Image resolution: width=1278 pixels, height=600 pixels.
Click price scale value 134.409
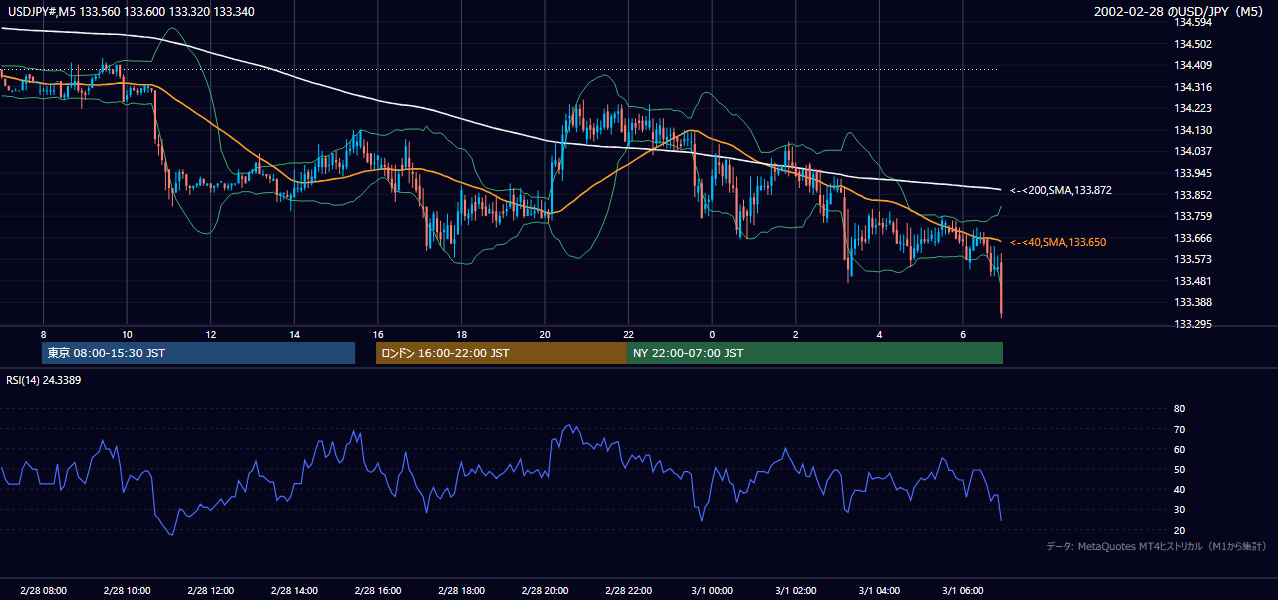point(1192,65)
